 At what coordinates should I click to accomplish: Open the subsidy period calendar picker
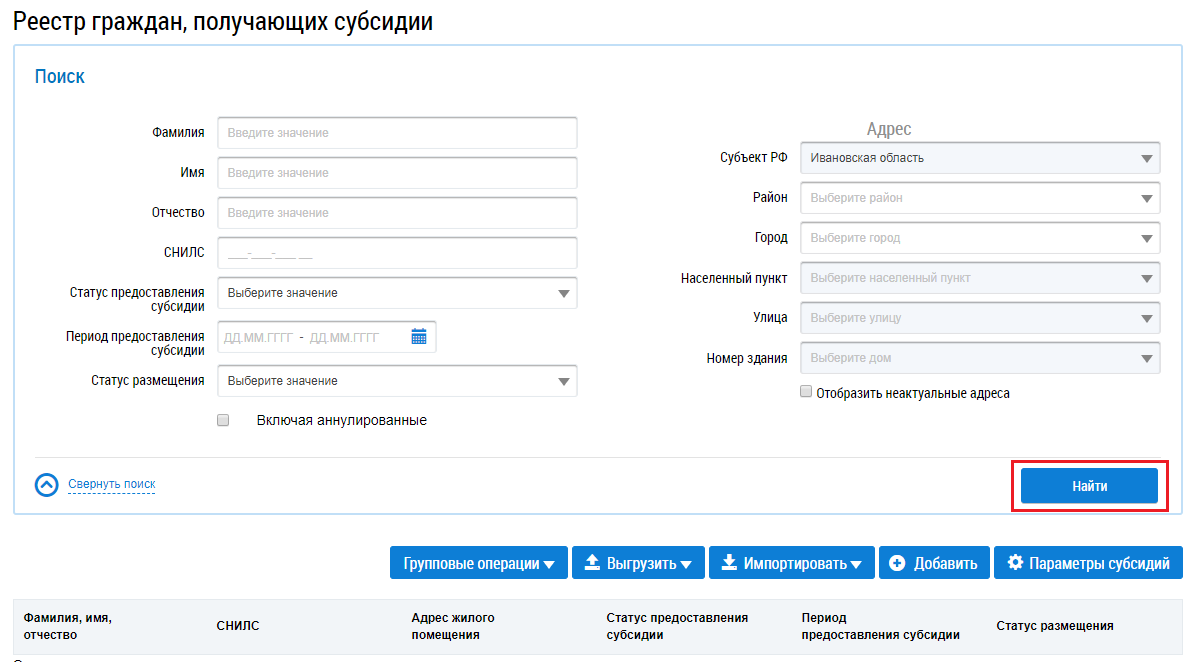[x=419, y=337]
